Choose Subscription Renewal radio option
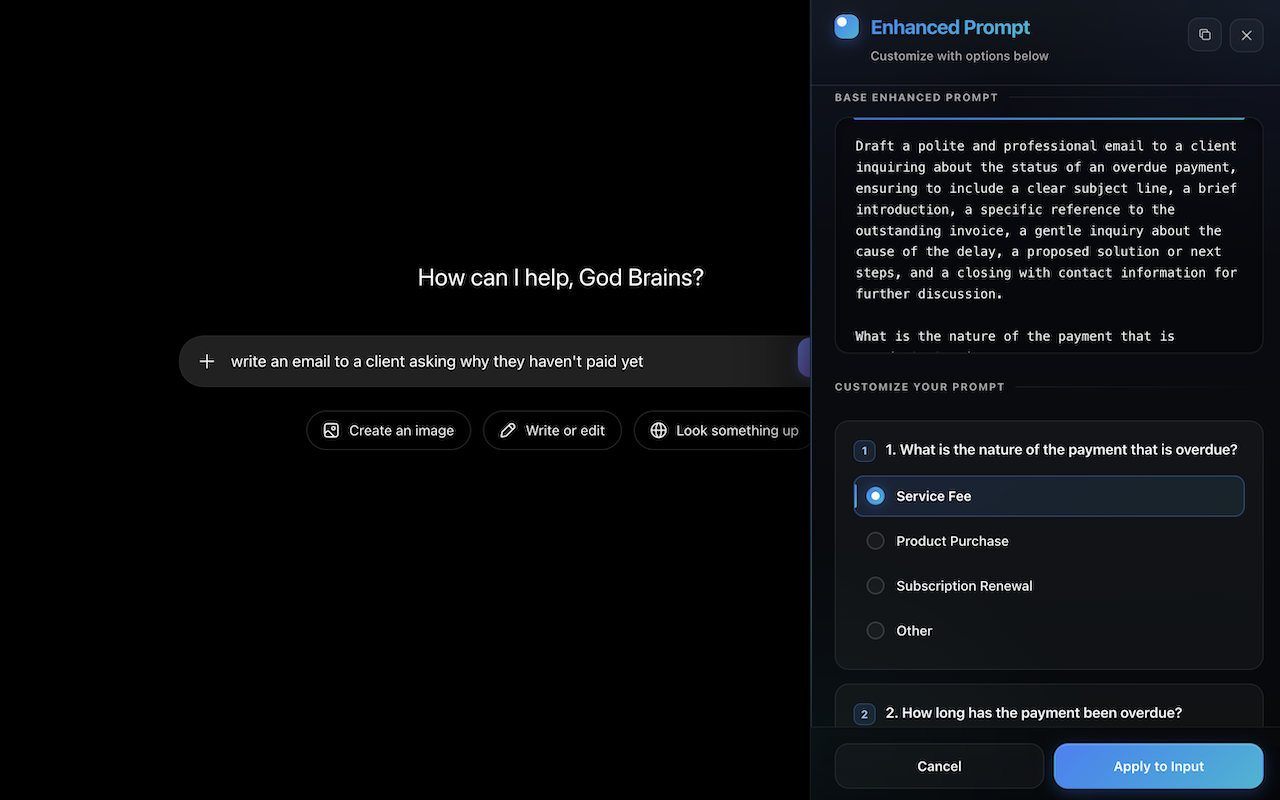Viewport: 1280px width, 800px height. [x=1049, y=586]
